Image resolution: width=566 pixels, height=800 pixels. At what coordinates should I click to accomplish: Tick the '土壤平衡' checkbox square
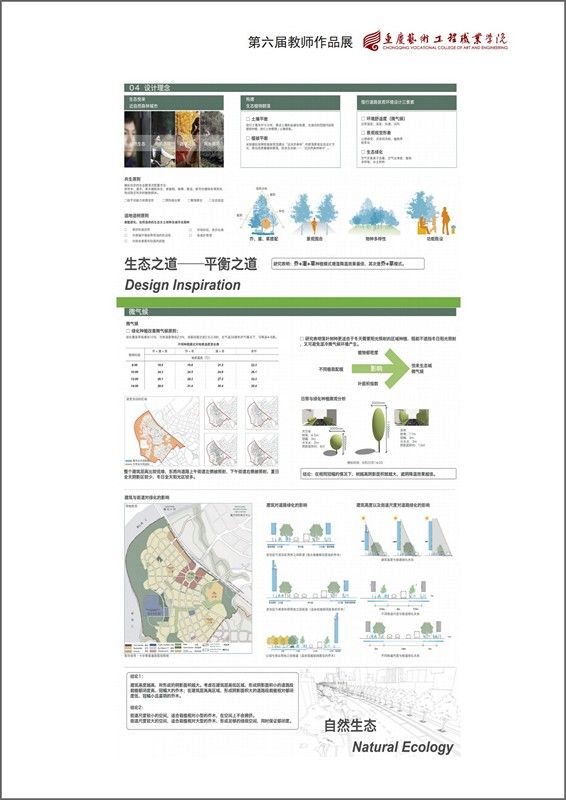coord(248,118)
